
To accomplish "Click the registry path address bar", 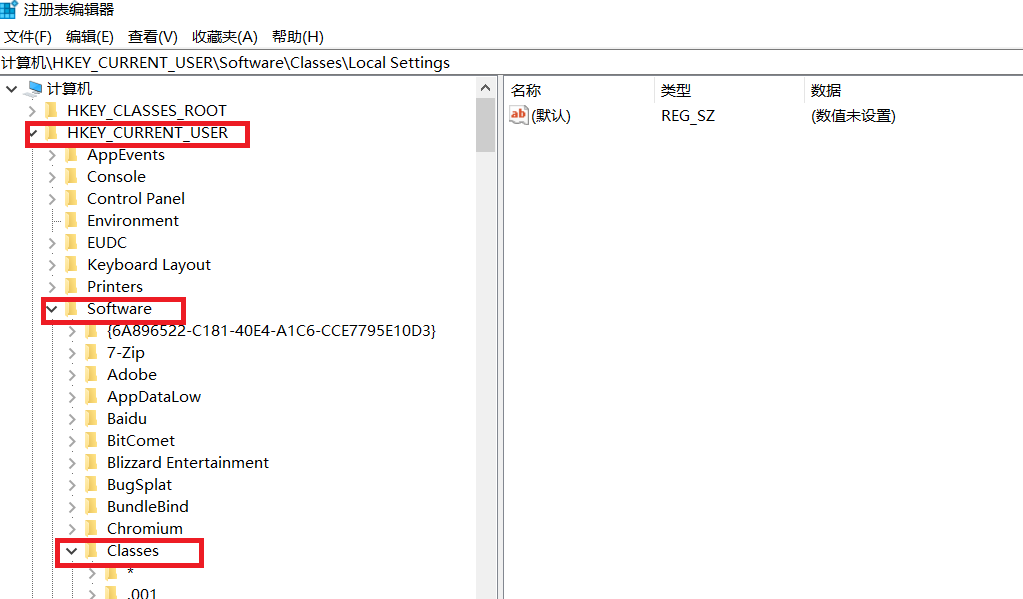I will (500, 62).
